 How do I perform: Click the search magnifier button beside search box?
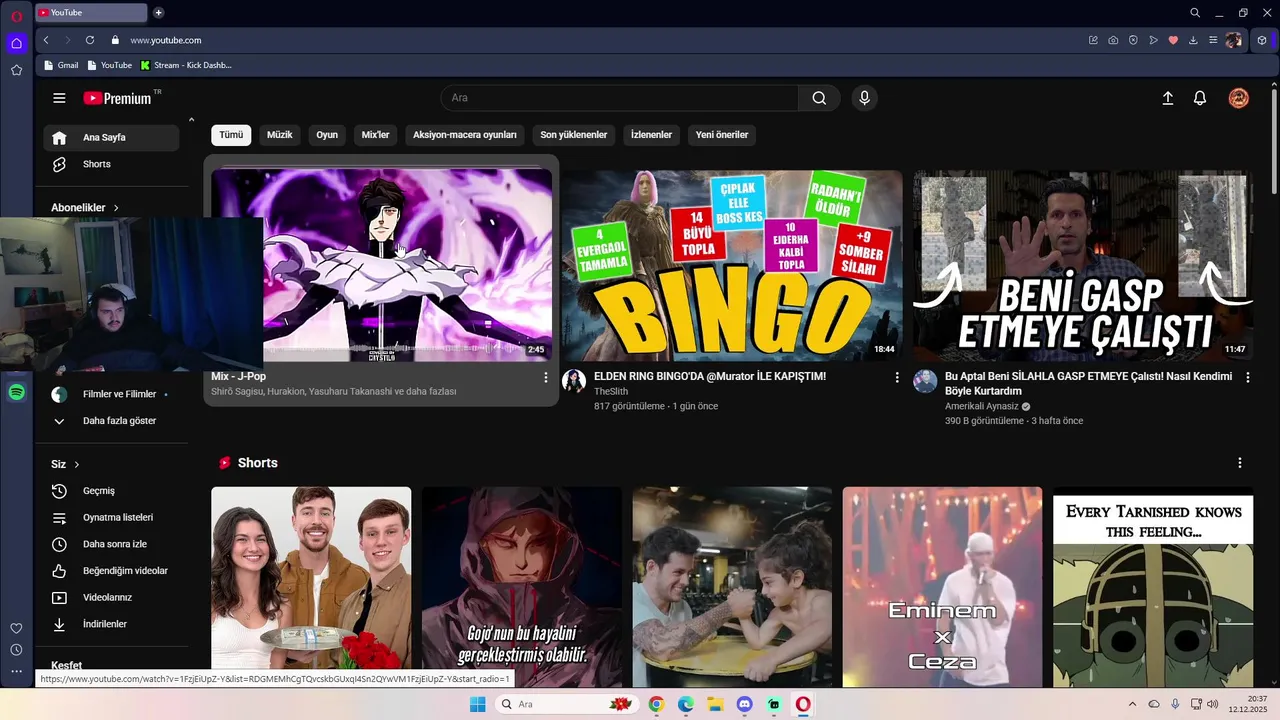(x=819, y=98)
